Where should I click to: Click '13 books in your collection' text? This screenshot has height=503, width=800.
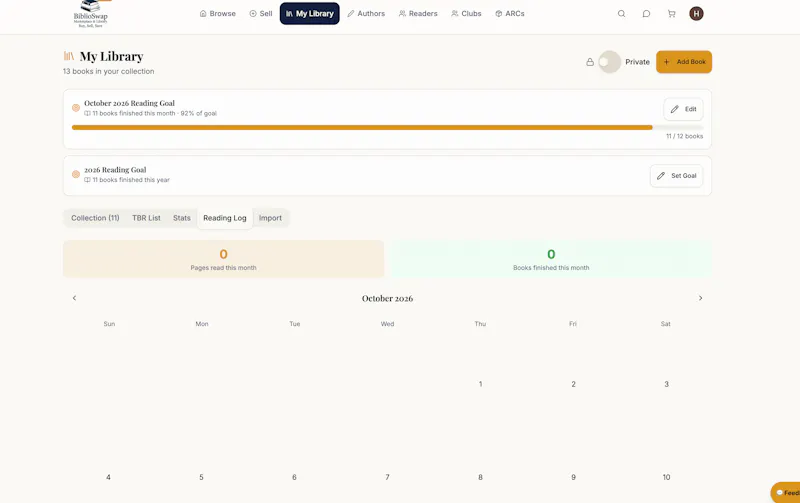click(x=108, y=71)
